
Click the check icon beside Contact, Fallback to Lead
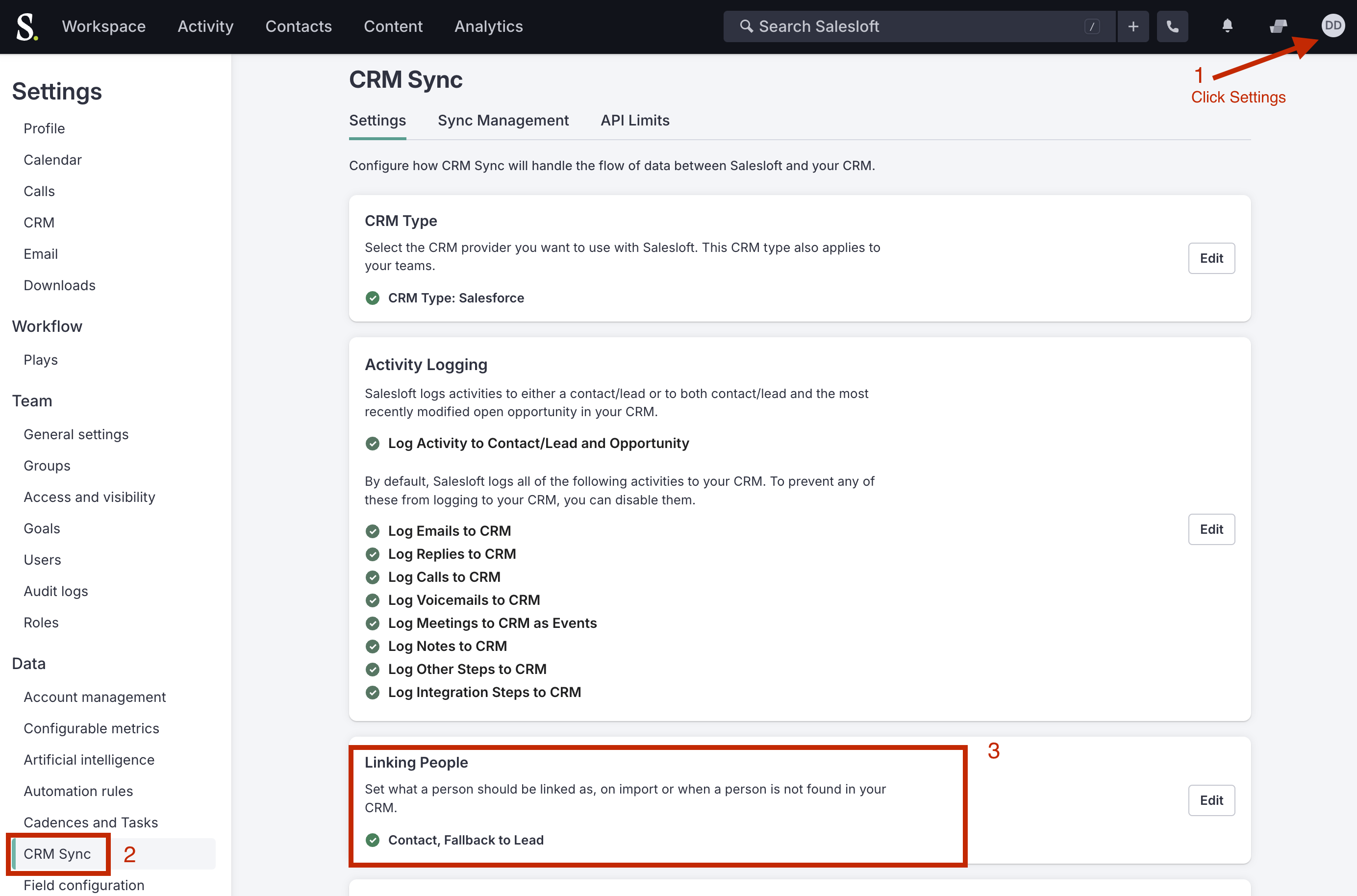tap(373, 840)
